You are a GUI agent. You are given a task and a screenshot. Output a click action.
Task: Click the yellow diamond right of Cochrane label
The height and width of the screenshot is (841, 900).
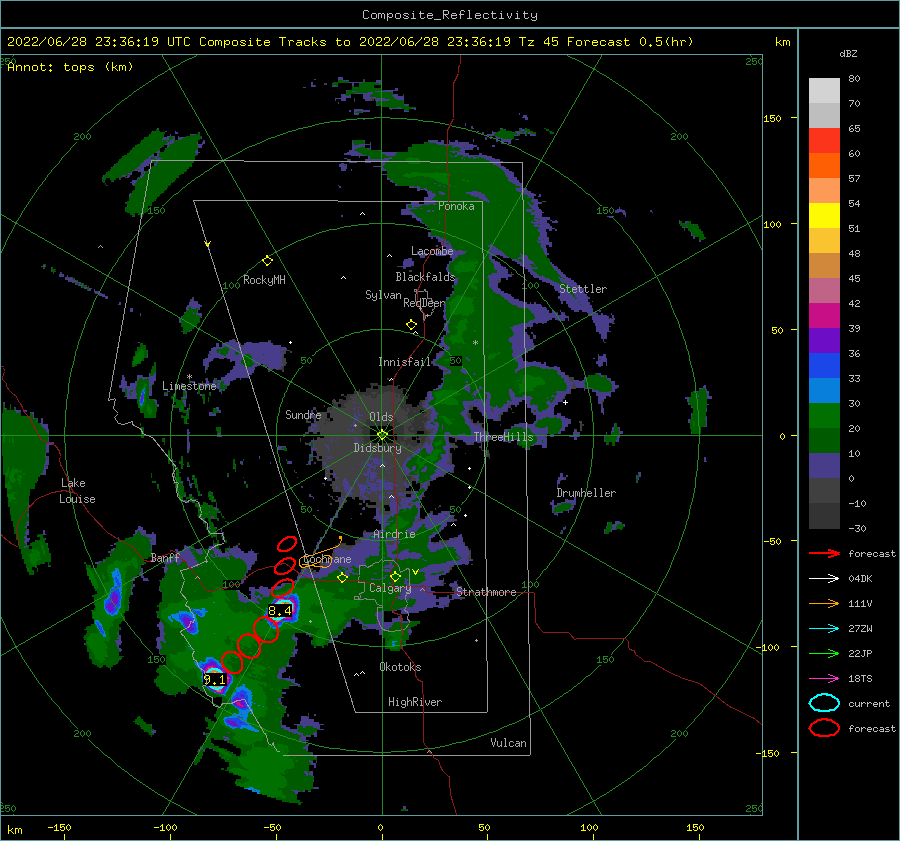click(x=343, y=578)
